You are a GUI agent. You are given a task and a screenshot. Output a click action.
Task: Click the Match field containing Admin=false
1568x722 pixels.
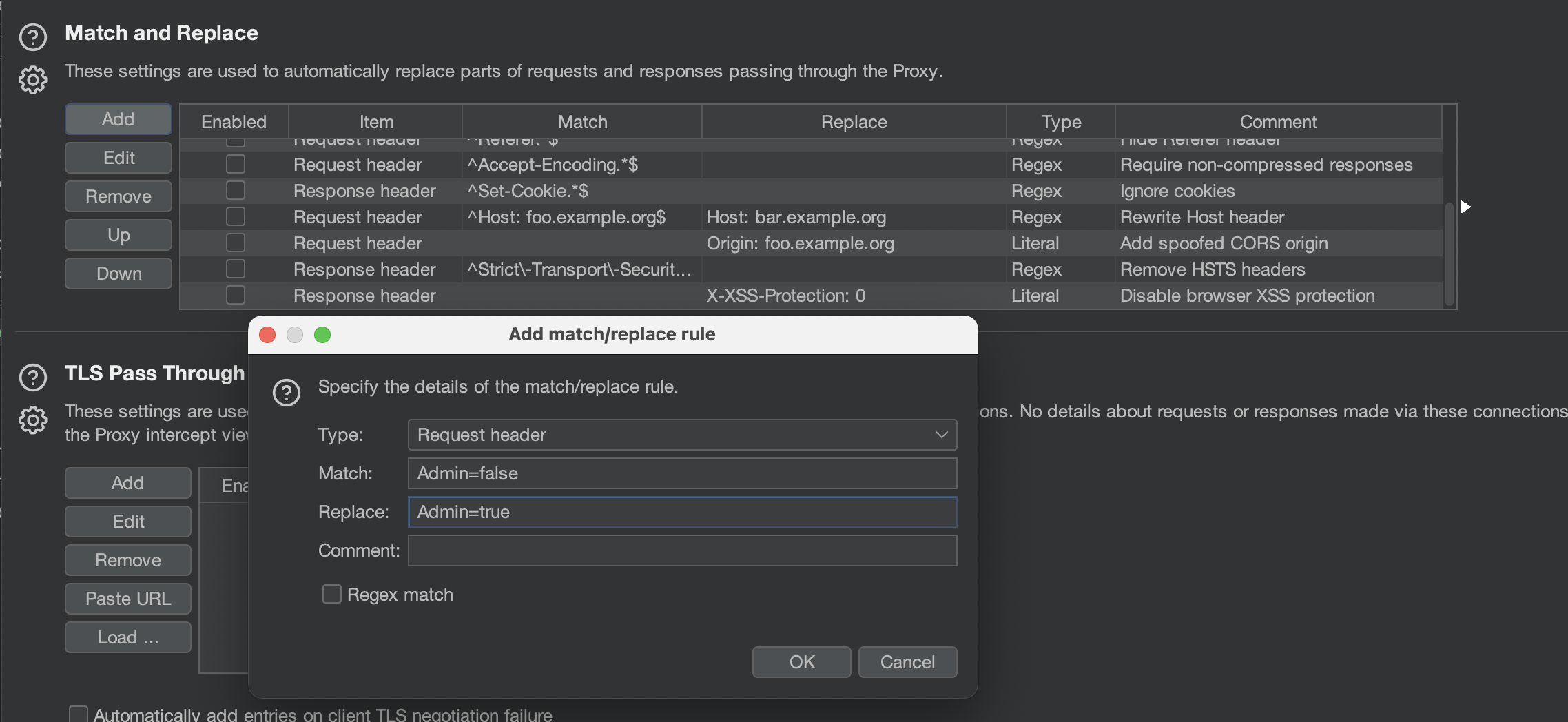point(682,473)
